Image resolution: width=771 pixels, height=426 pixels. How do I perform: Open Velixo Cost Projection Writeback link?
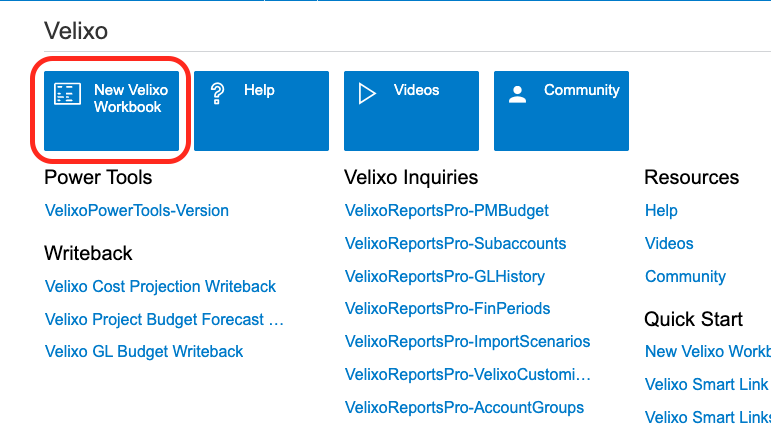point(160,286)
